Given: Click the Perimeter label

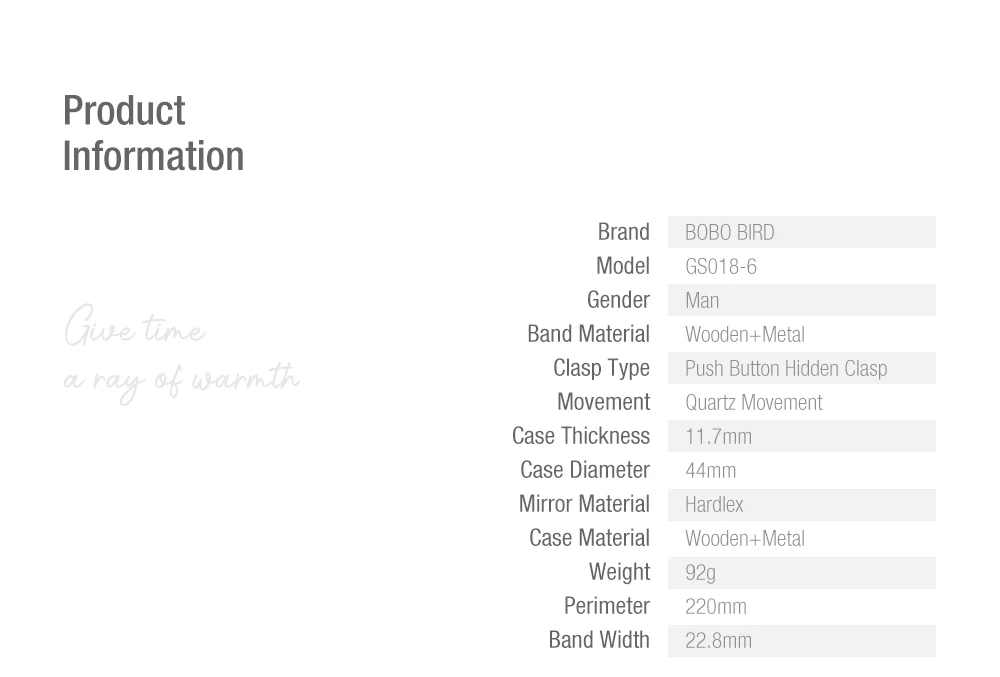Looking at the screenshot, I should pyautogui.click(x=607, y=606).
